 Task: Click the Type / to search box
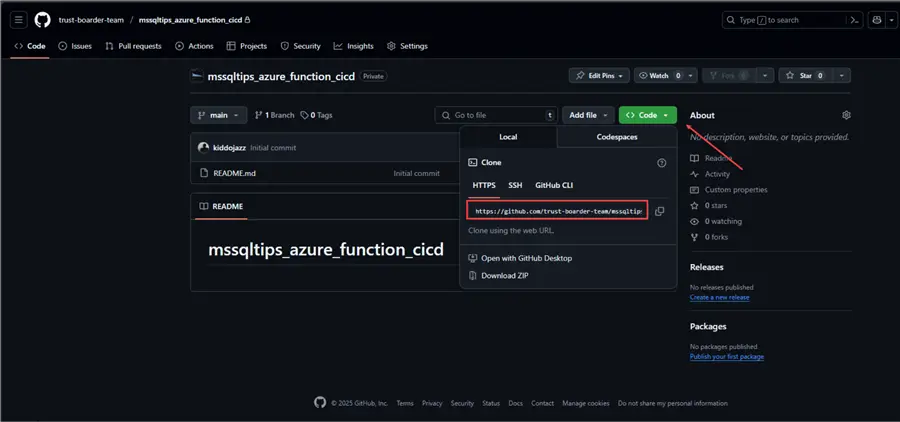(x=785, y=20)
